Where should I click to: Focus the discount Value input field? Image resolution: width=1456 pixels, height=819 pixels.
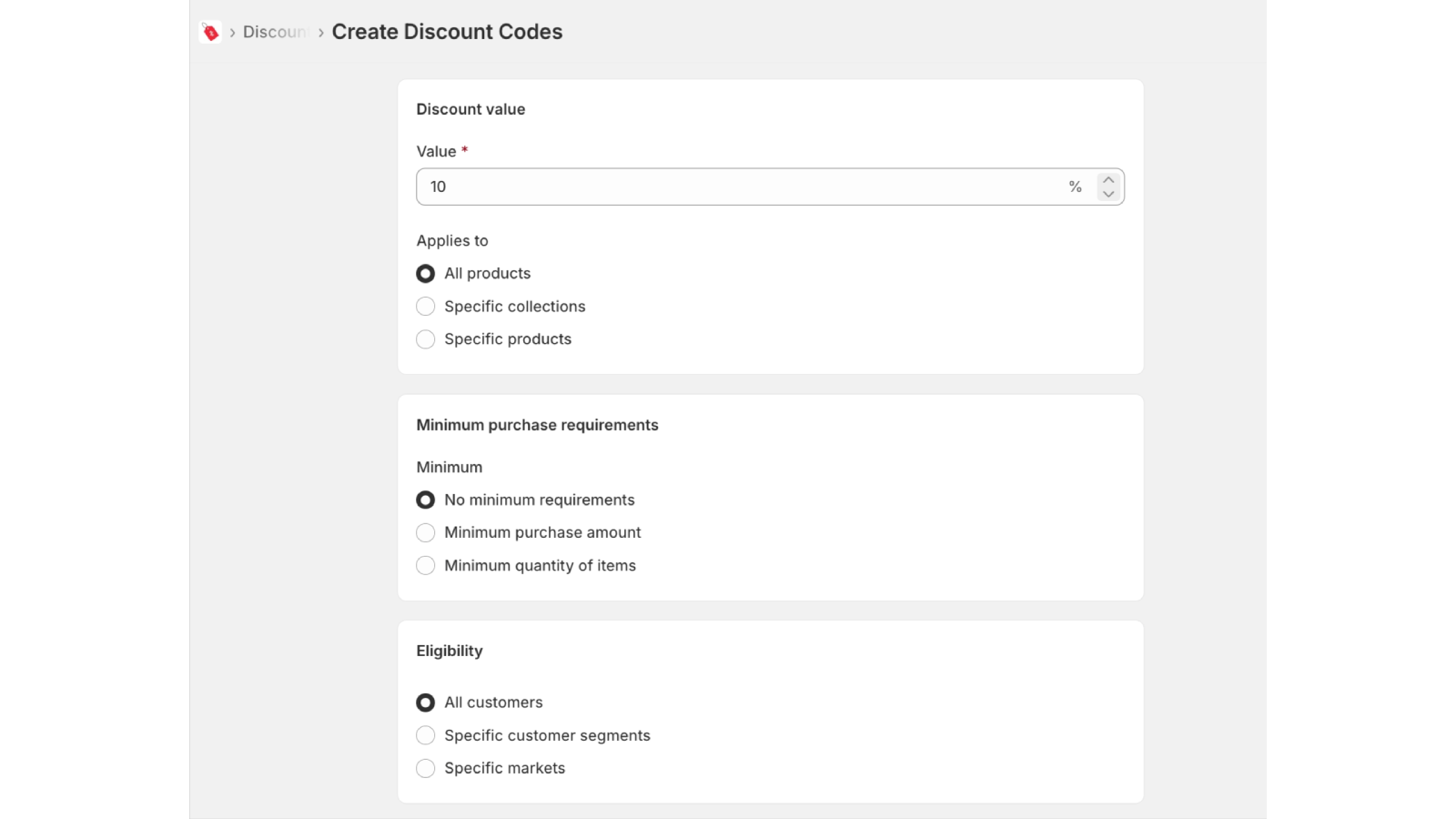pos(770,187)
